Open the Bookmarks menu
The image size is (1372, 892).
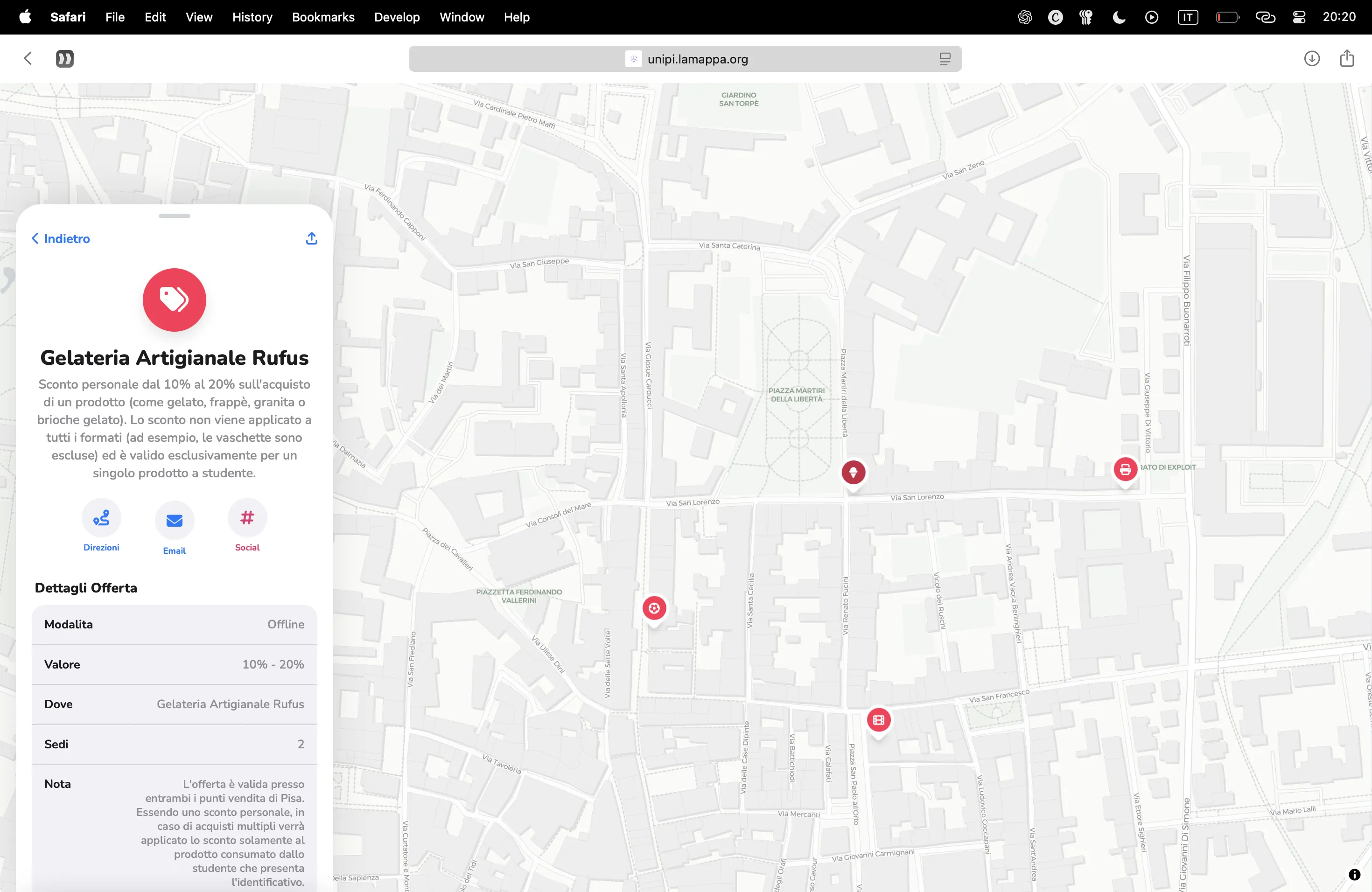pyautogui.click(x=323, y=17)
